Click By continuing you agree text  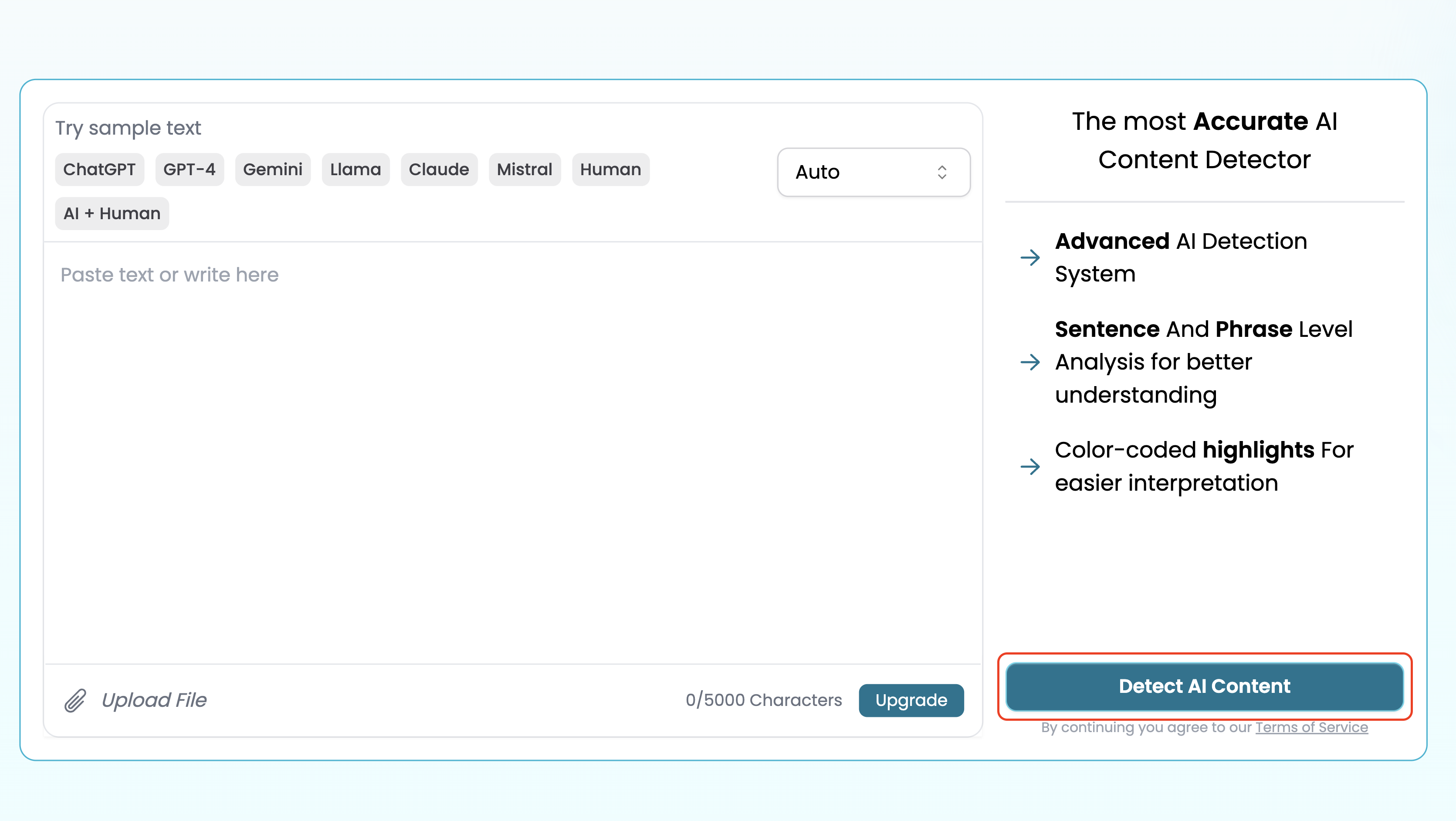[1147, 727]
